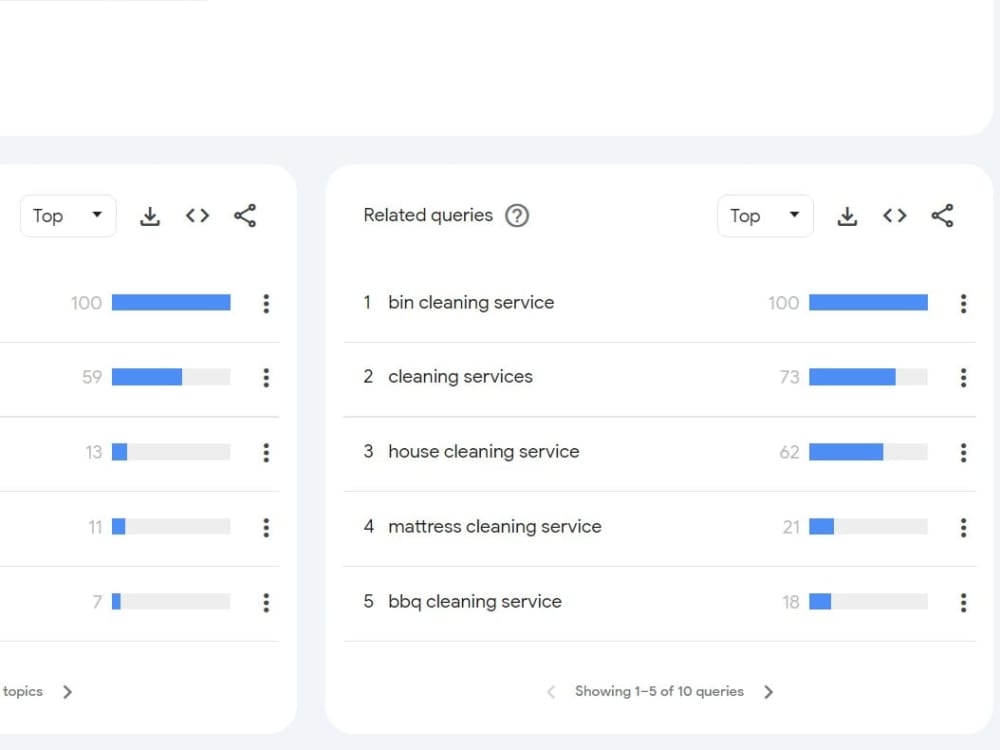Open more options for topic scoring 13
Screen dimensions: 1000x750
coord(266,453)
